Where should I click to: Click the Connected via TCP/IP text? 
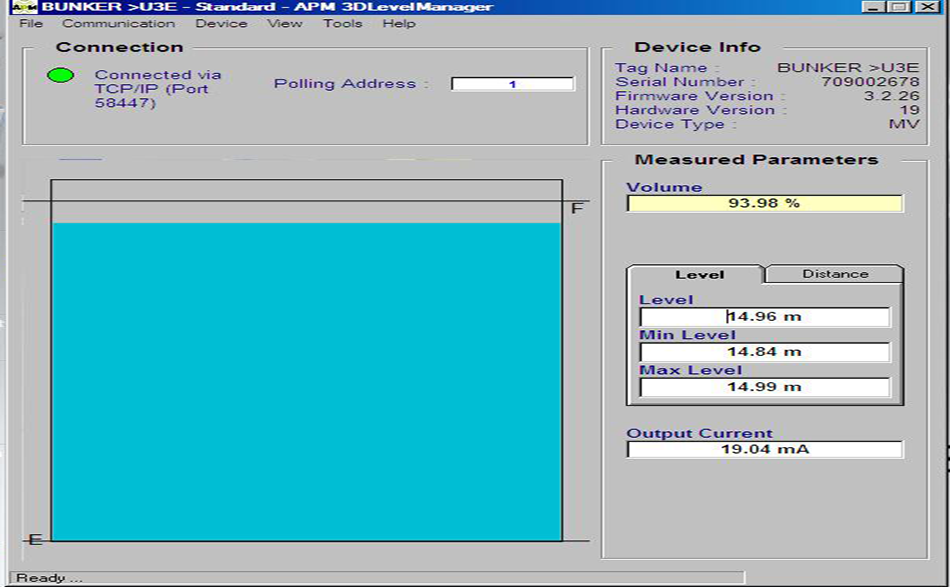158,89
